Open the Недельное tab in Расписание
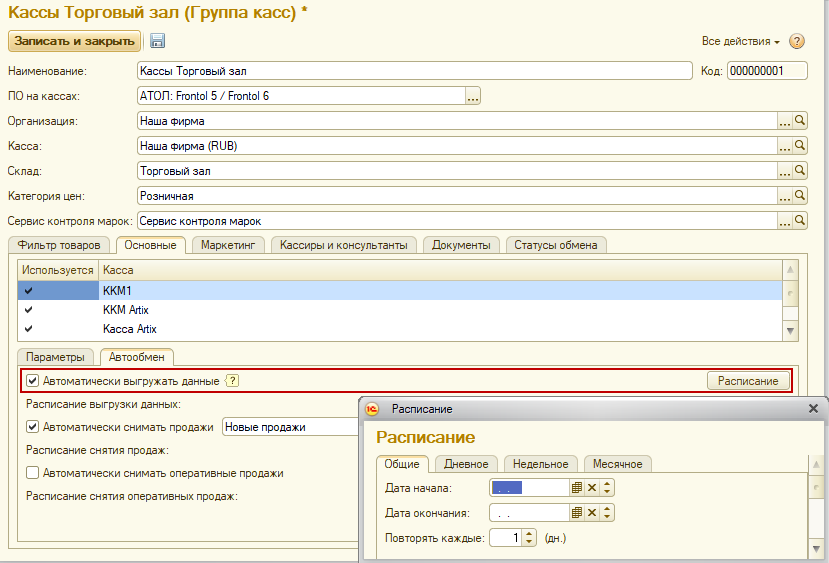Screen dimensions: 829x563 [543, 464]
